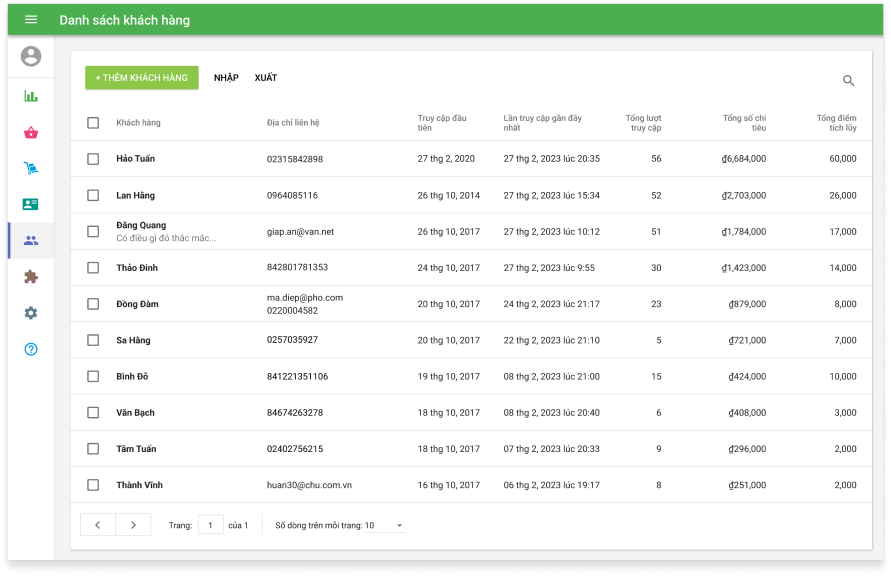This screenshot has height=576, width=891.
Task: Open the pink shopping basket icon
Action: (31, 132)
